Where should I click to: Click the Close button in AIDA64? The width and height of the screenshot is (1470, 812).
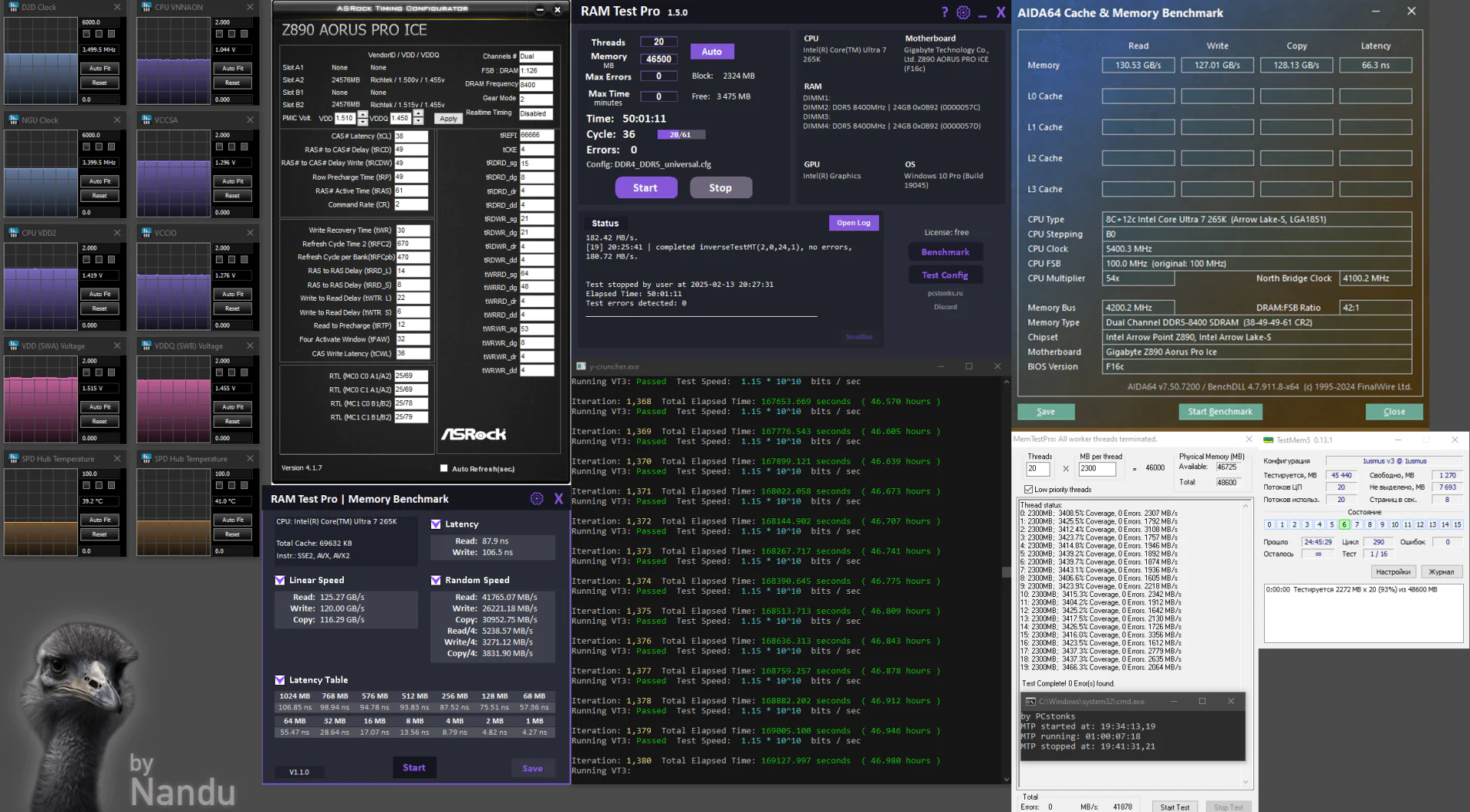point(1394,412)
